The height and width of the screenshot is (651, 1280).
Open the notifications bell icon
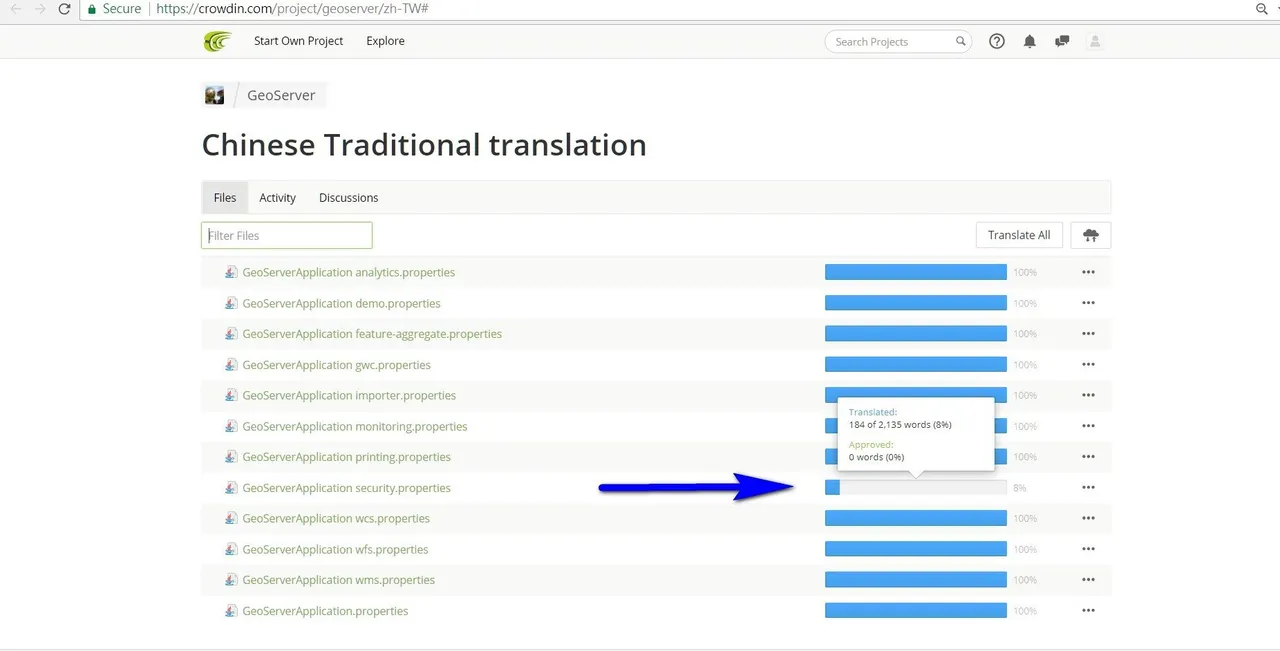1029,41
